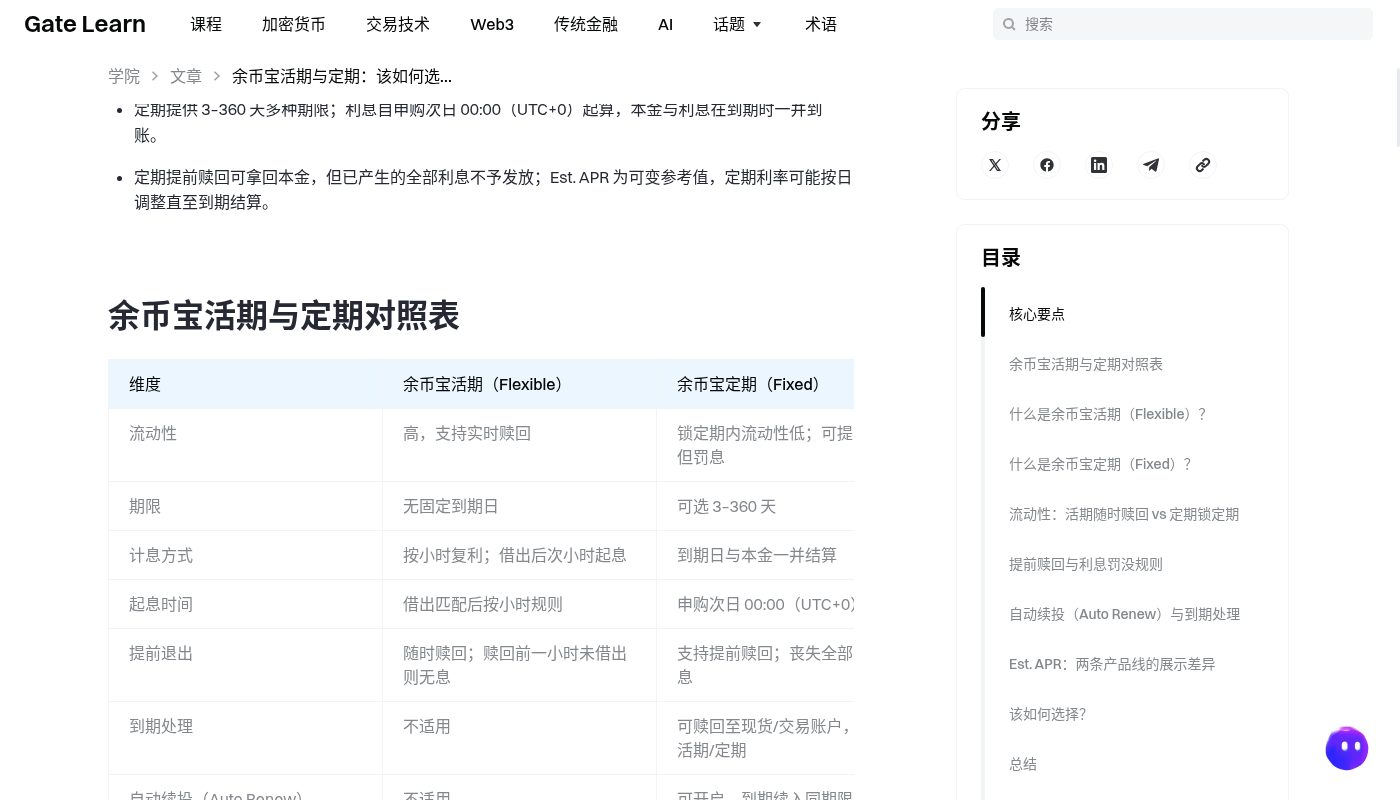Copy article link icon
The height and width of the screenshot is (800, 1400).
1203,165
